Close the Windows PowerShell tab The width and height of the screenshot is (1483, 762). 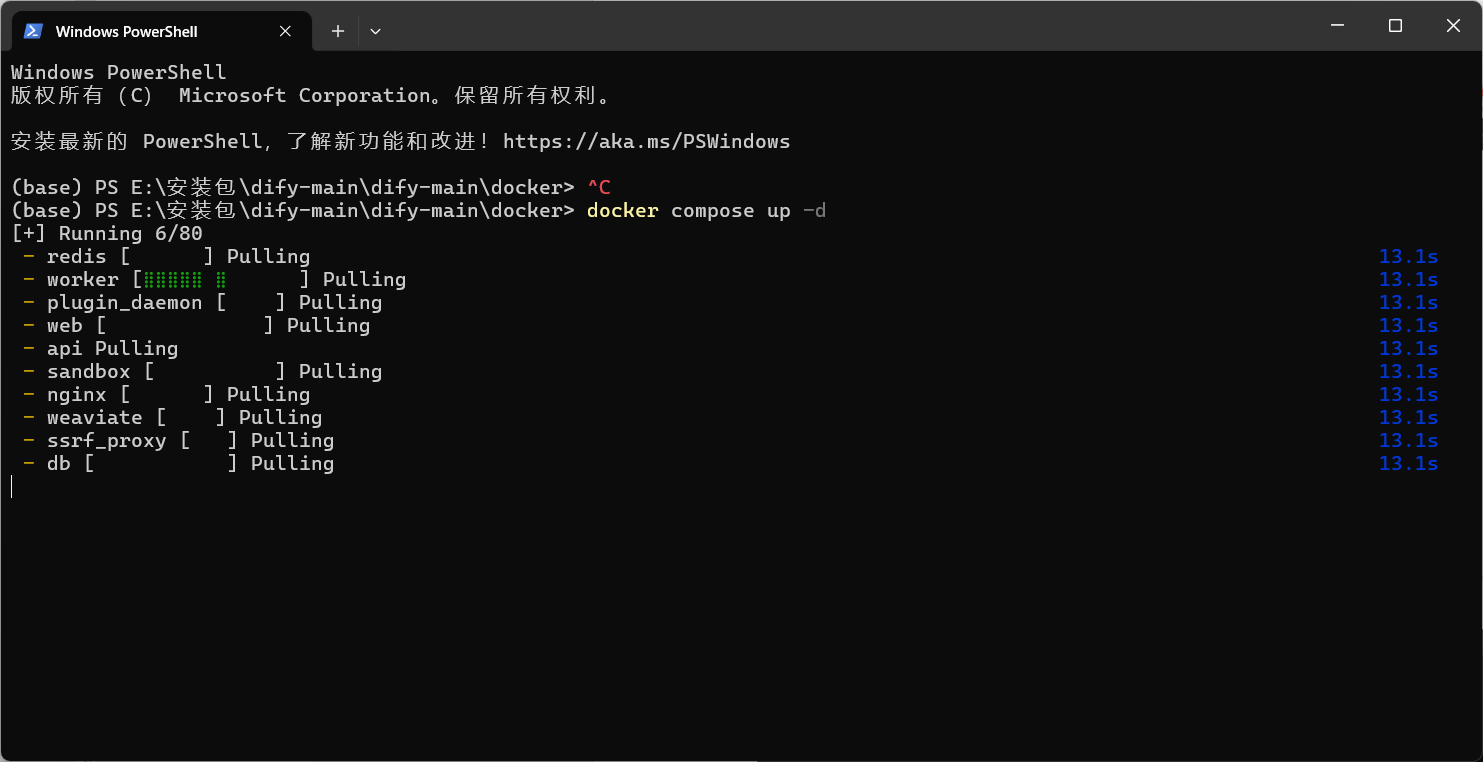pos(285,31)
